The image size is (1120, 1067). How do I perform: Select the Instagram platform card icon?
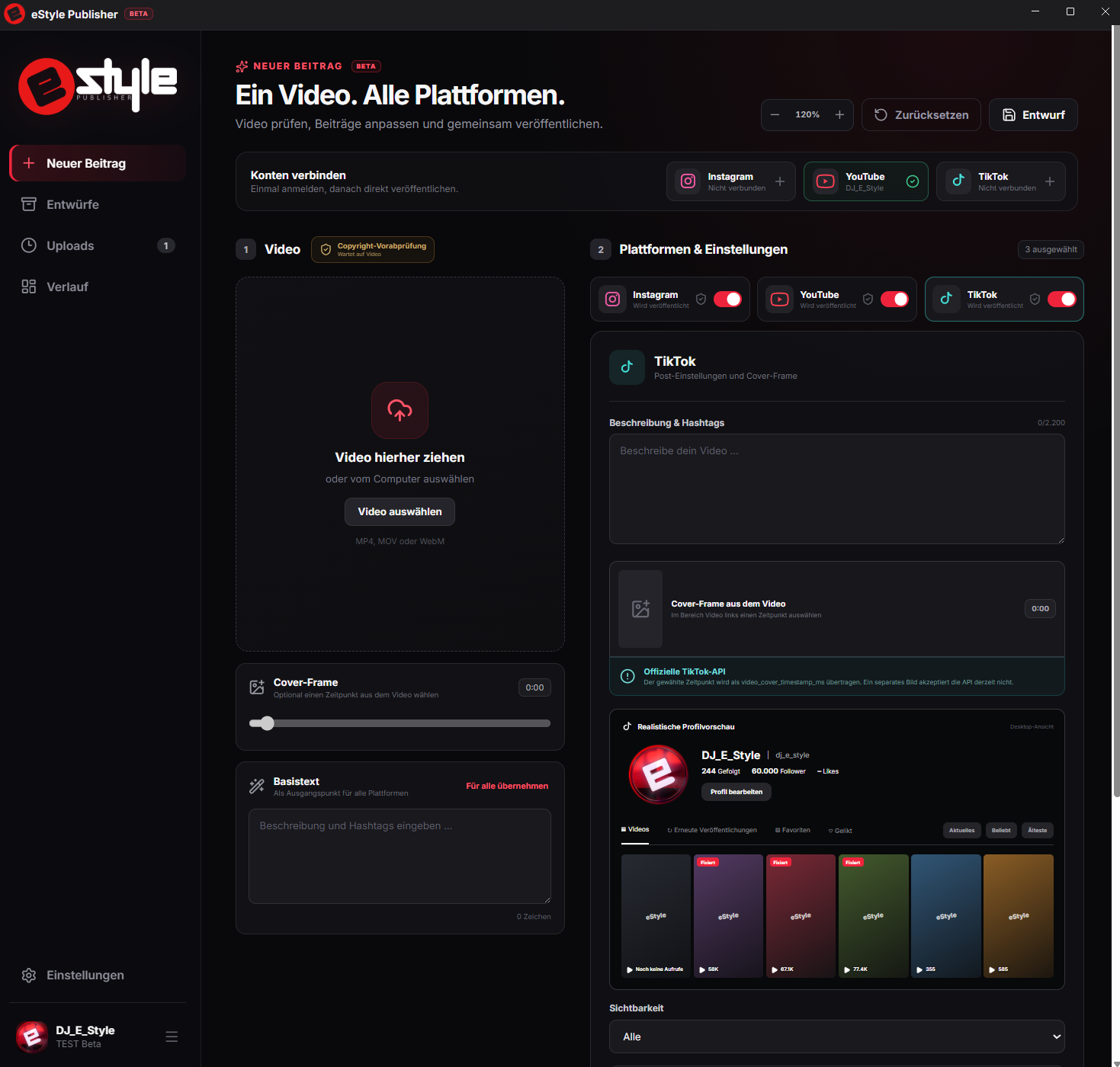click(x=612, y=299)
